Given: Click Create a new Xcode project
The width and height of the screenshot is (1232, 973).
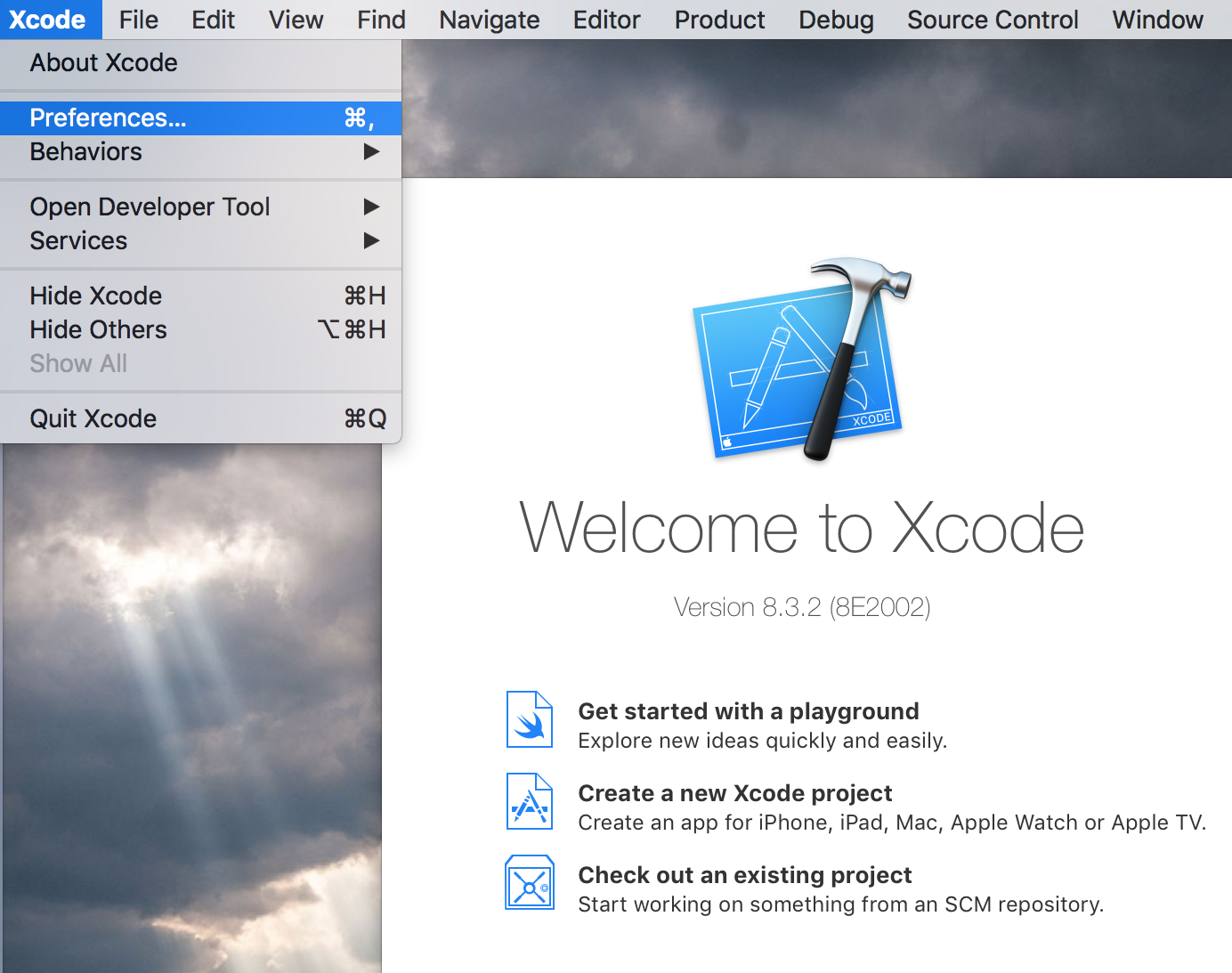Looking at the screenshot, I should coord(735,793).
